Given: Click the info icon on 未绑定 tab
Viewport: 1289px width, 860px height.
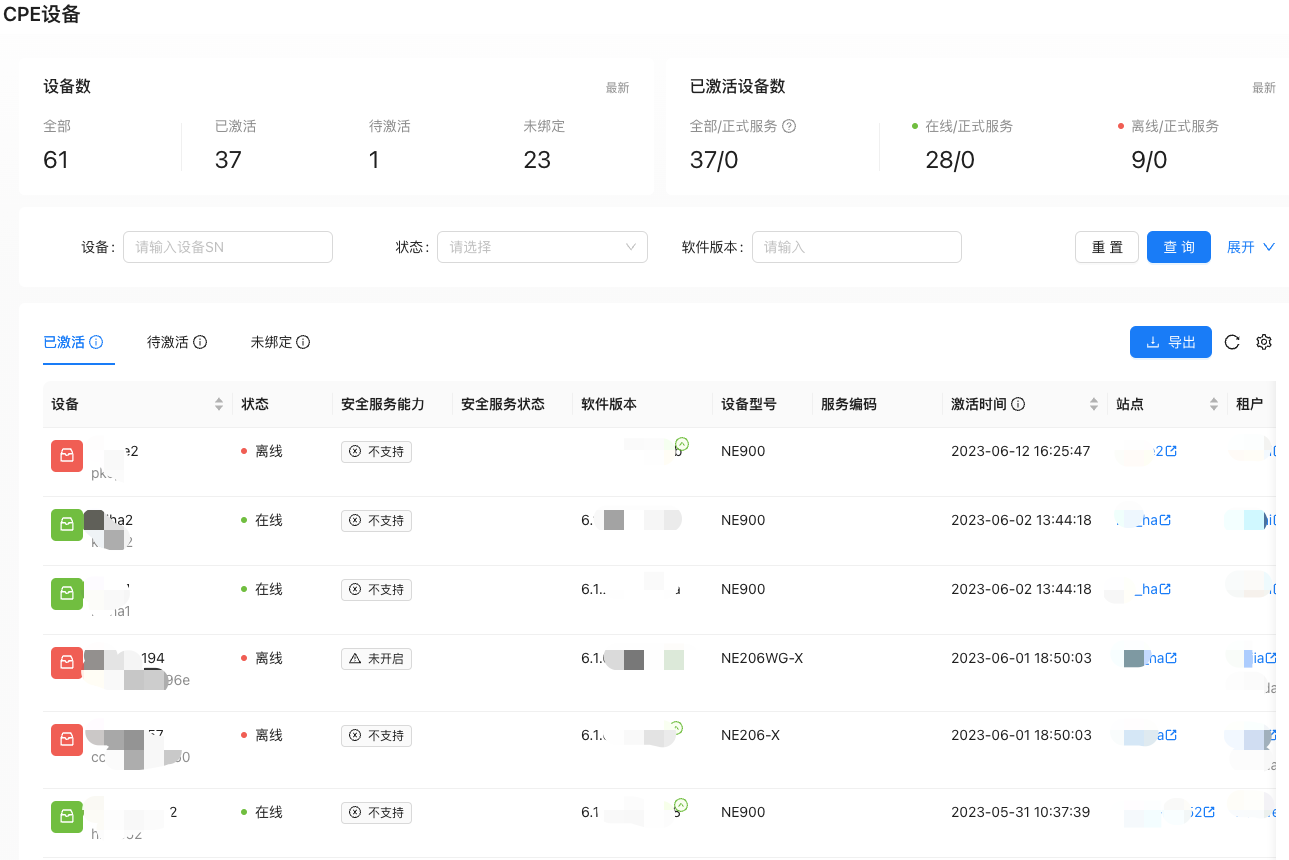Looking at the screenshot, I should [x=303, y=342].
